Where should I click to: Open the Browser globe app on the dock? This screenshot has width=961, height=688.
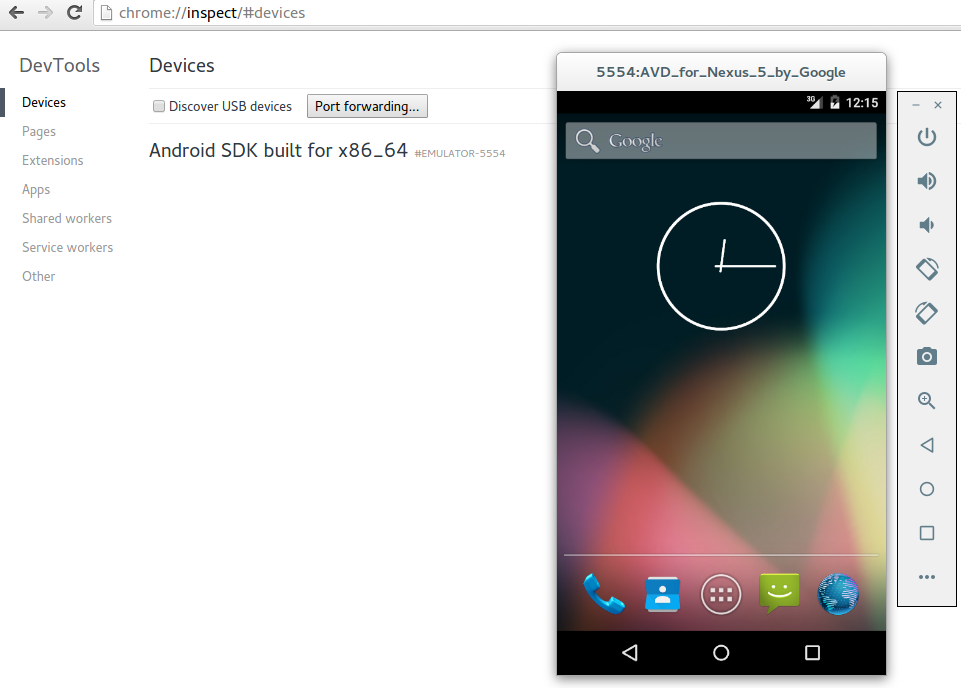point(838,594)
